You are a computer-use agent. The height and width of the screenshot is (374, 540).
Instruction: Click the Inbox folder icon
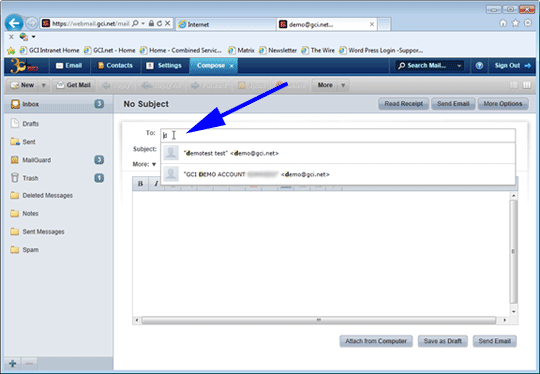tap(15, 104)
